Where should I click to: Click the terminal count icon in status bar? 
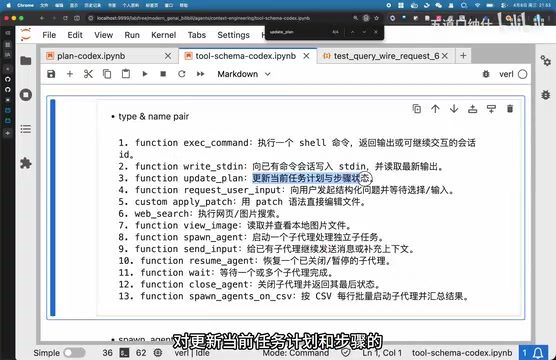124,353
